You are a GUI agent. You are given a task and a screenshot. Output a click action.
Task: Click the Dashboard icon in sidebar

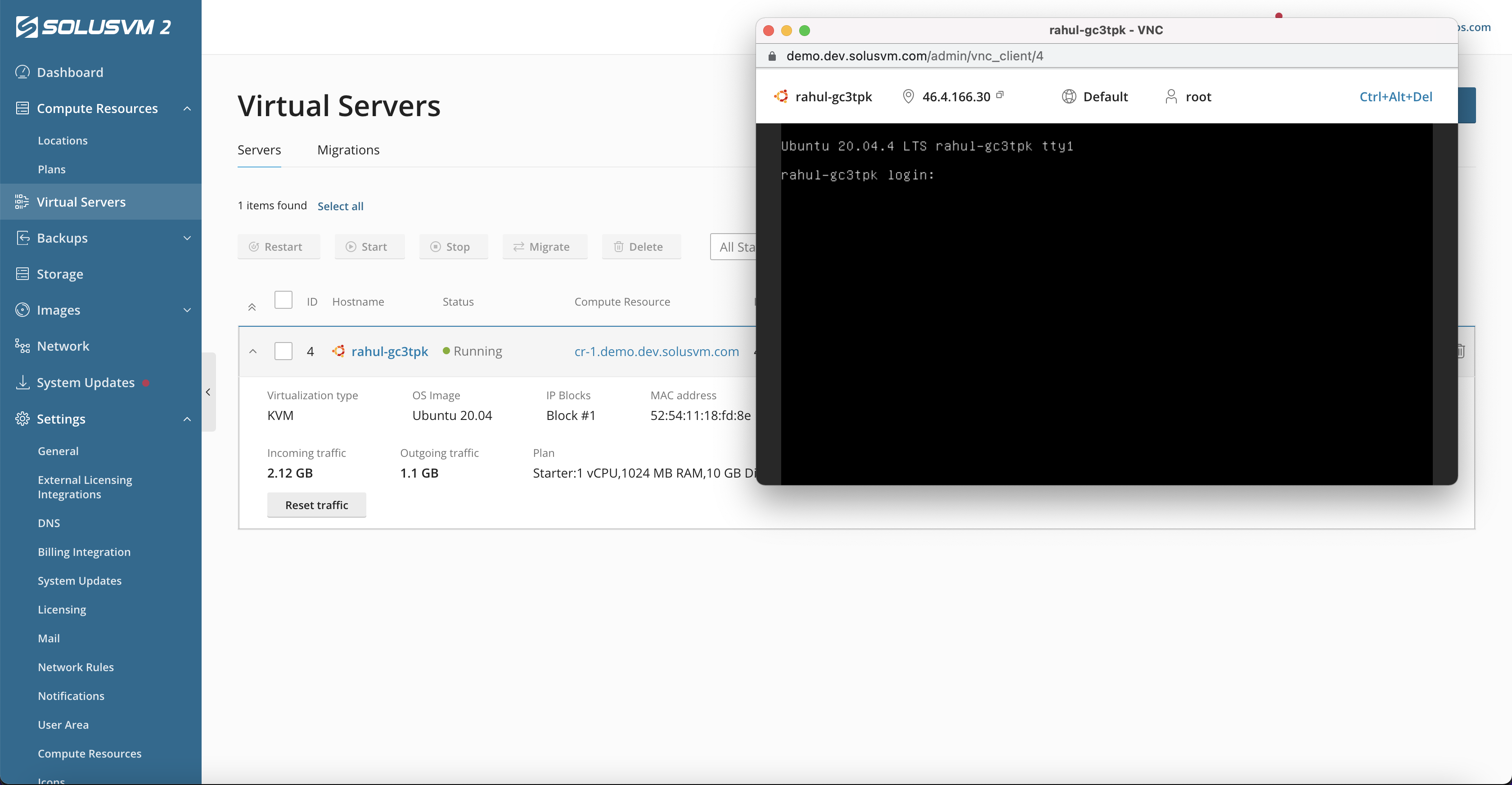[x=22, y=72]
